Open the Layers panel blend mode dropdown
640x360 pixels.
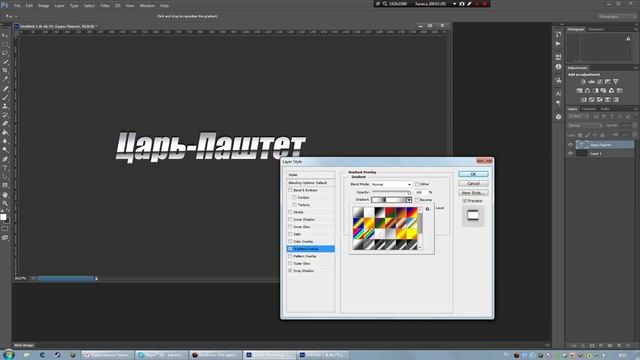tap(585, 125)
